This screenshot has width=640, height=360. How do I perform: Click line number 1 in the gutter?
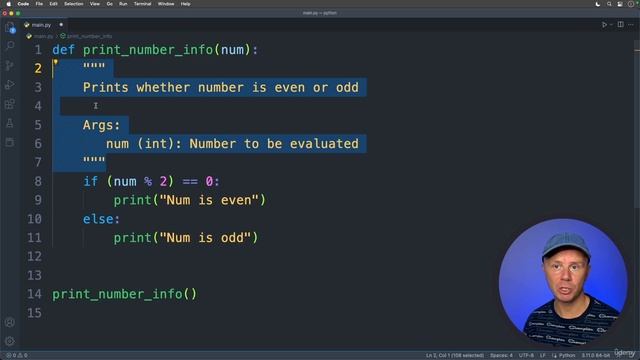pyautogui.click(x=38, y=50)
